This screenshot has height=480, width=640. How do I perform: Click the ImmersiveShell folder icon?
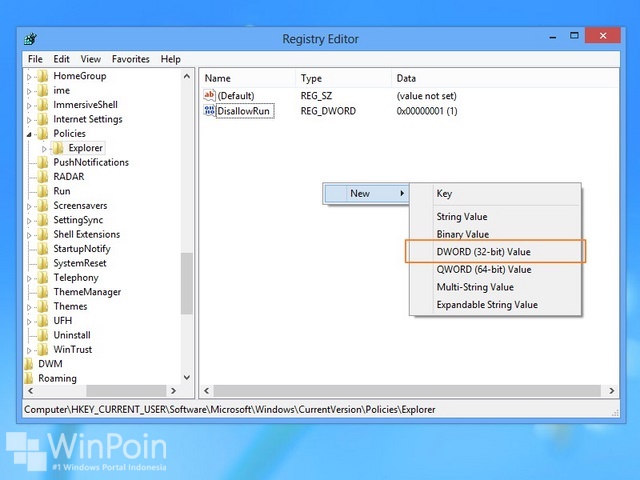tap(43, 105)
